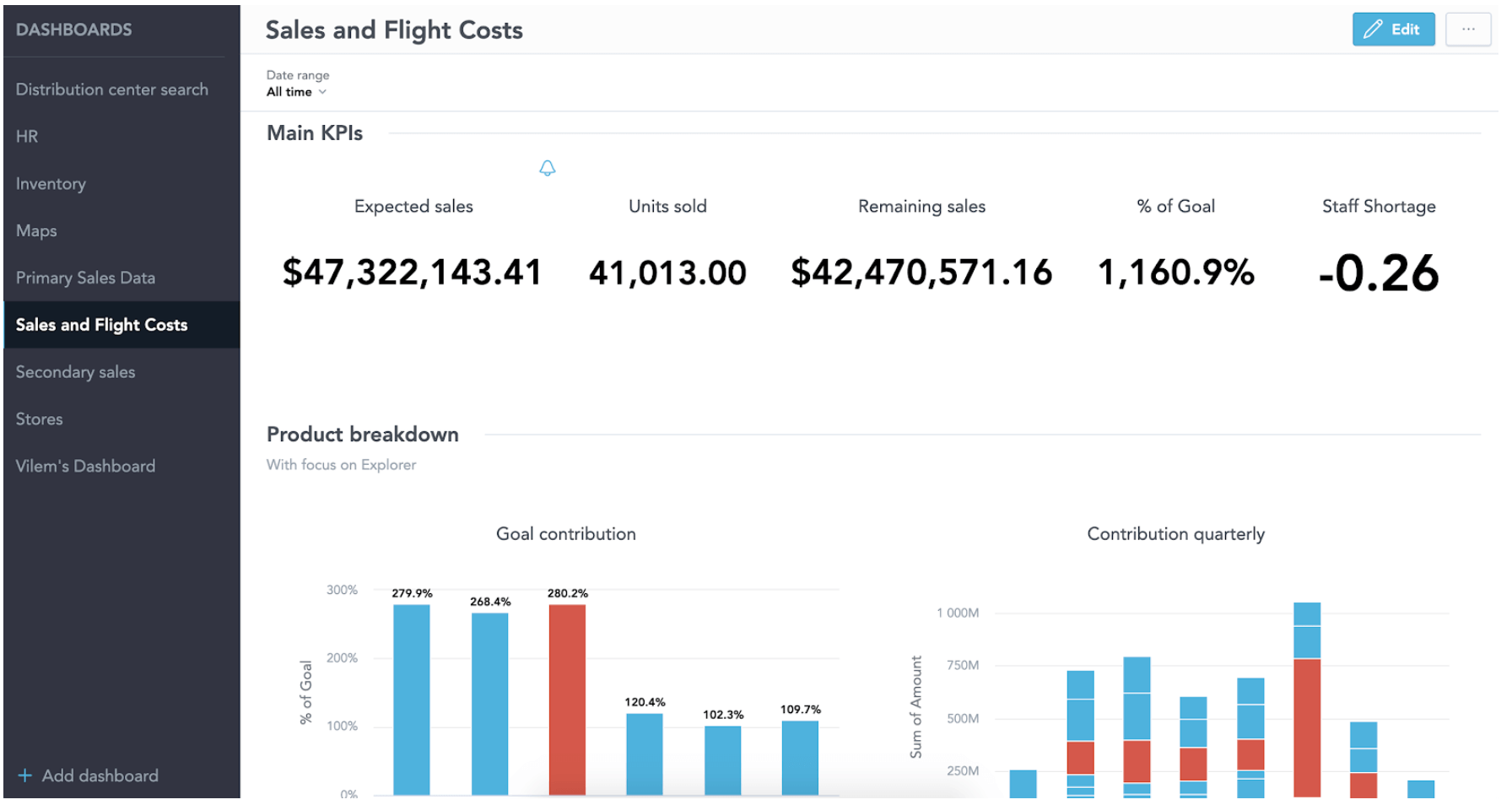Switch to the Maps dashboard
Viewport: 1512px width, 805px height.
(x=36, y=230)
